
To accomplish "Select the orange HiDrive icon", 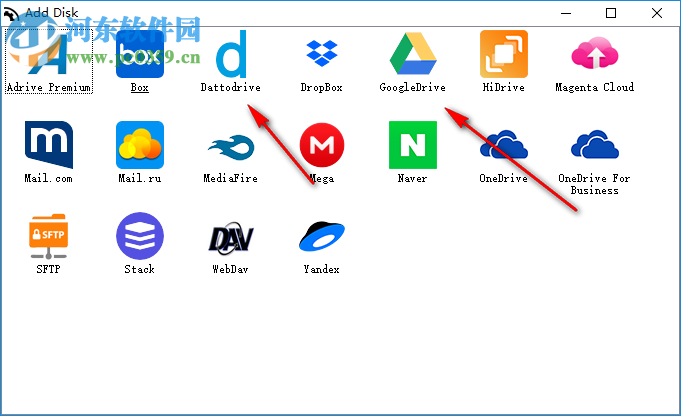I will click(504, 54).
